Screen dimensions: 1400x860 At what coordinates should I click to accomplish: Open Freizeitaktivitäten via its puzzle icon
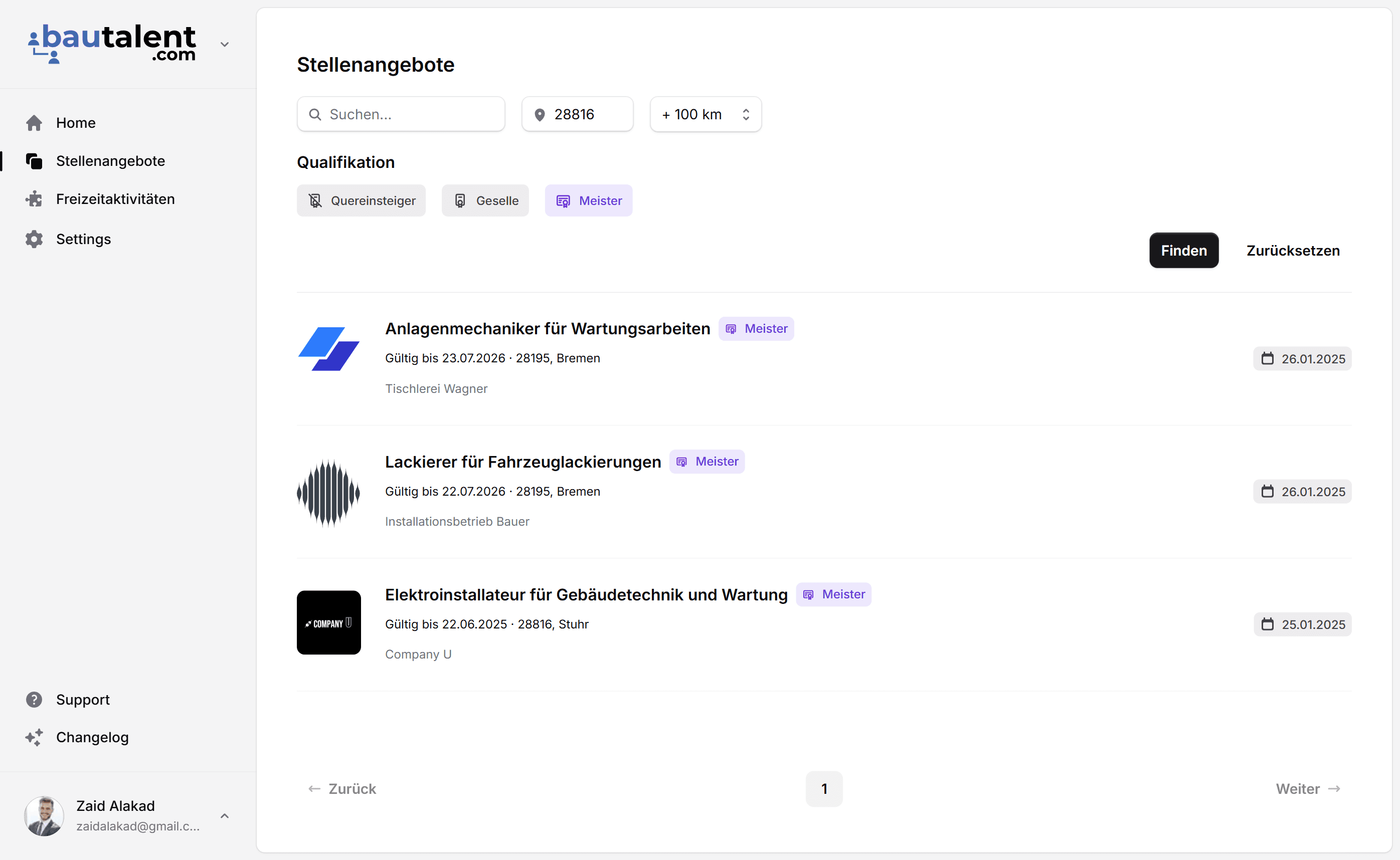pos(34,198)
